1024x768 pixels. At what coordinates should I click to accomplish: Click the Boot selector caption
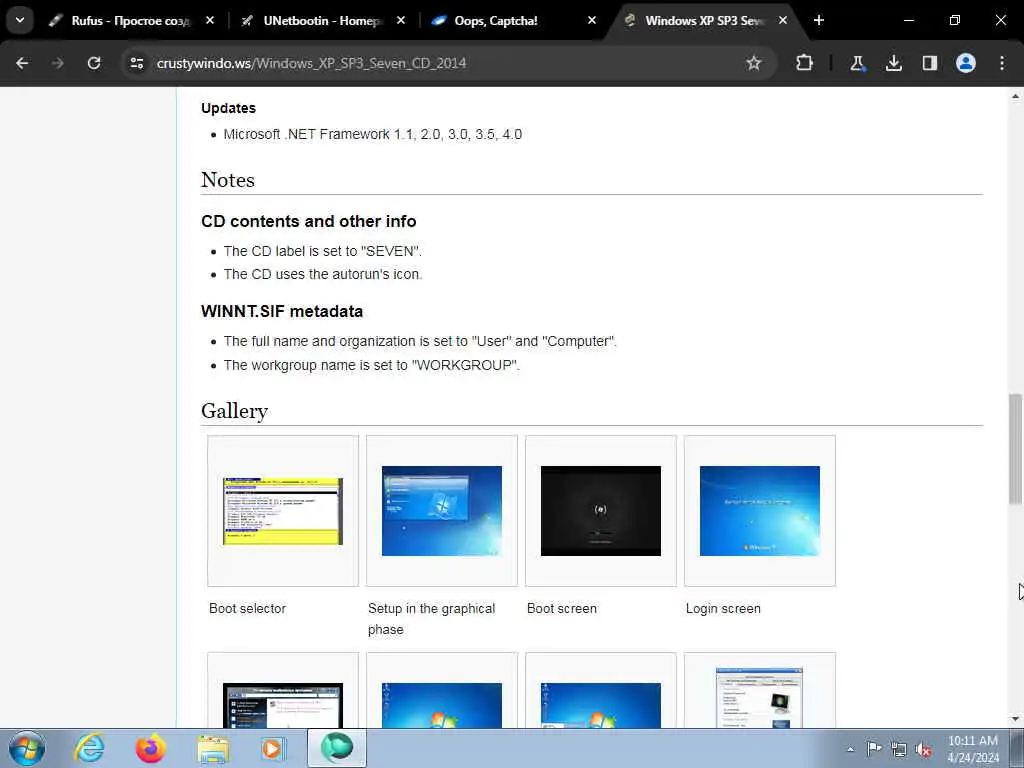248,609
